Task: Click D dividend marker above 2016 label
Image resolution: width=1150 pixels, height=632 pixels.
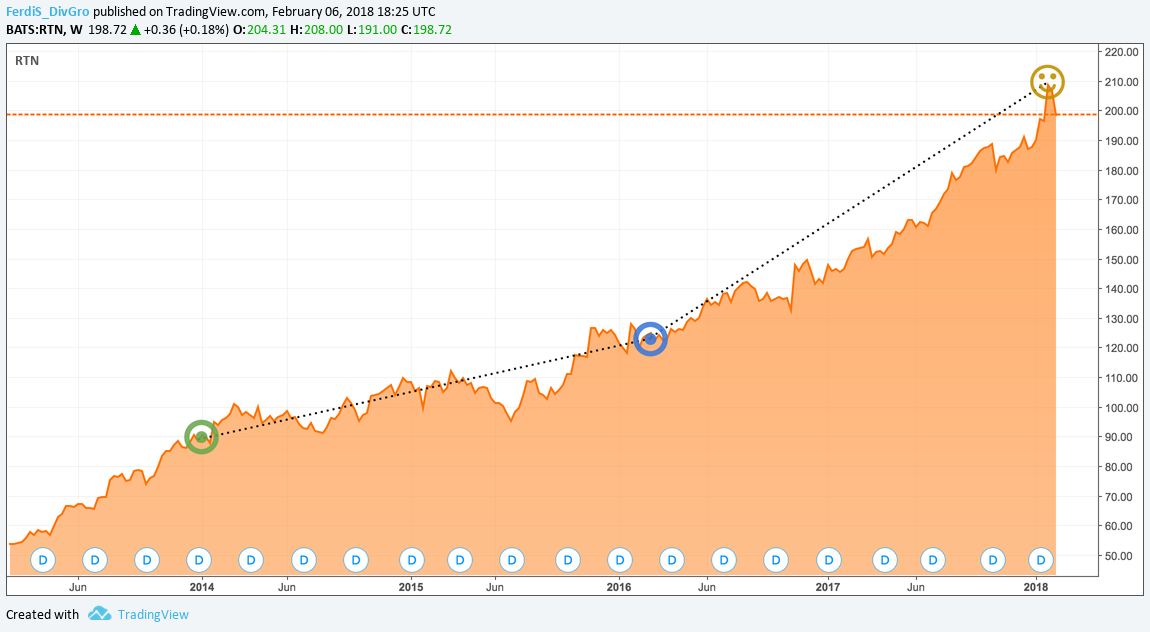Action: 620,560
